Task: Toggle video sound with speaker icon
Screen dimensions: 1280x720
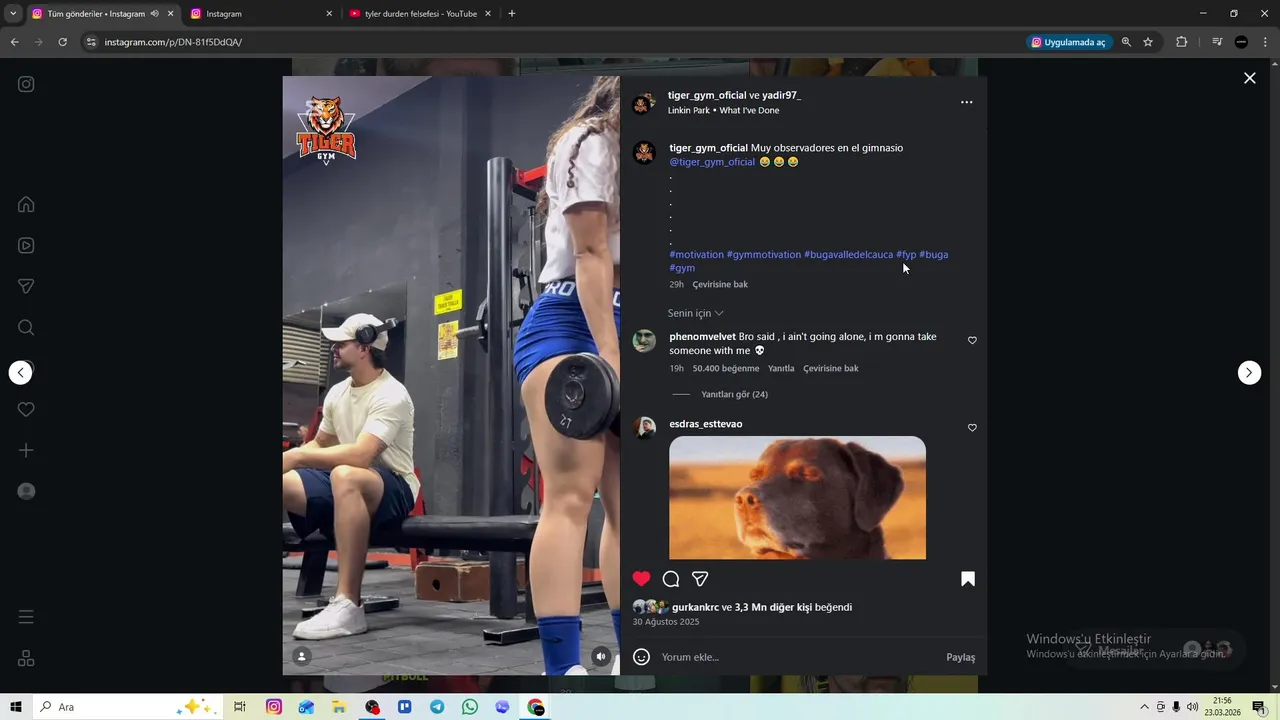Action: point(600,656)
